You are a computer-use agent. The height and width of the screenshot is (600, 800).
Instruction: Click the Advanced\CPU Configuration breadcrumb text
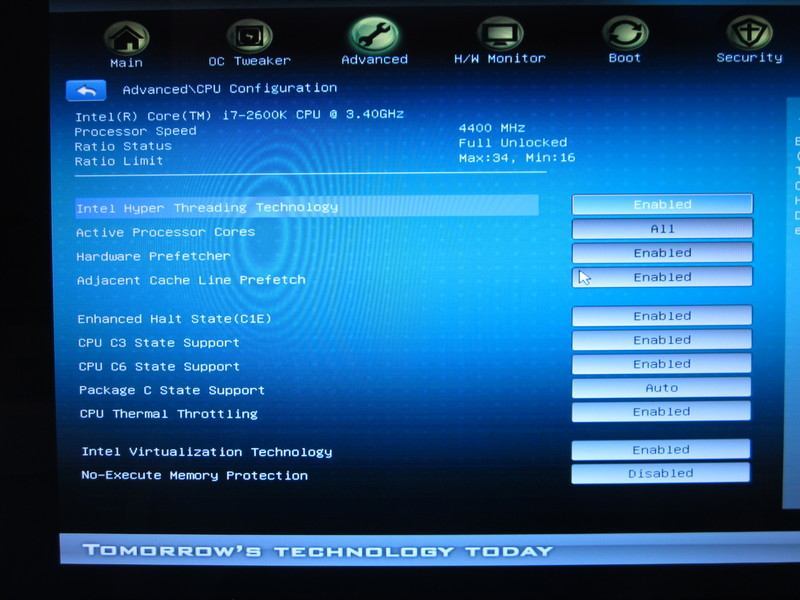coord(230,89)
